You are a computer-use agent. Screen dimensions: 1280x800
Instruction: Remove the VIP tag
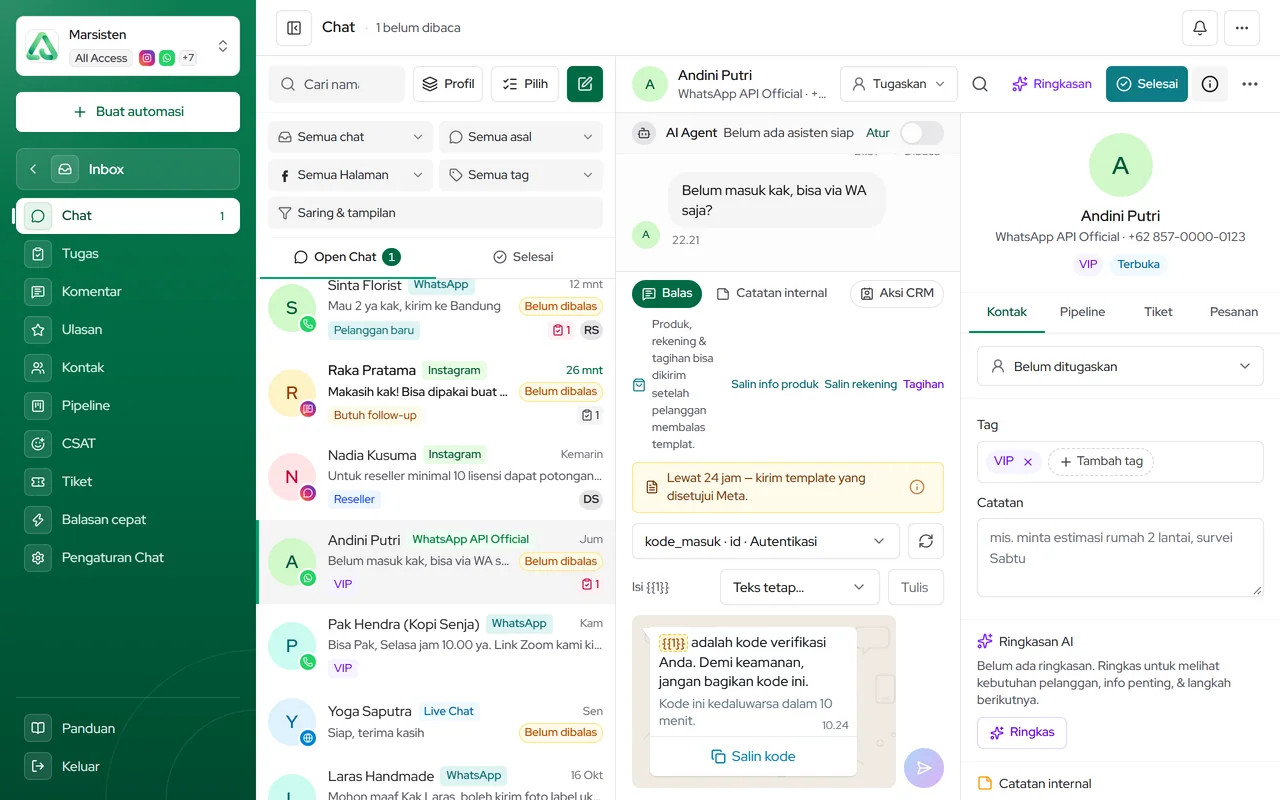(1028, 462)
